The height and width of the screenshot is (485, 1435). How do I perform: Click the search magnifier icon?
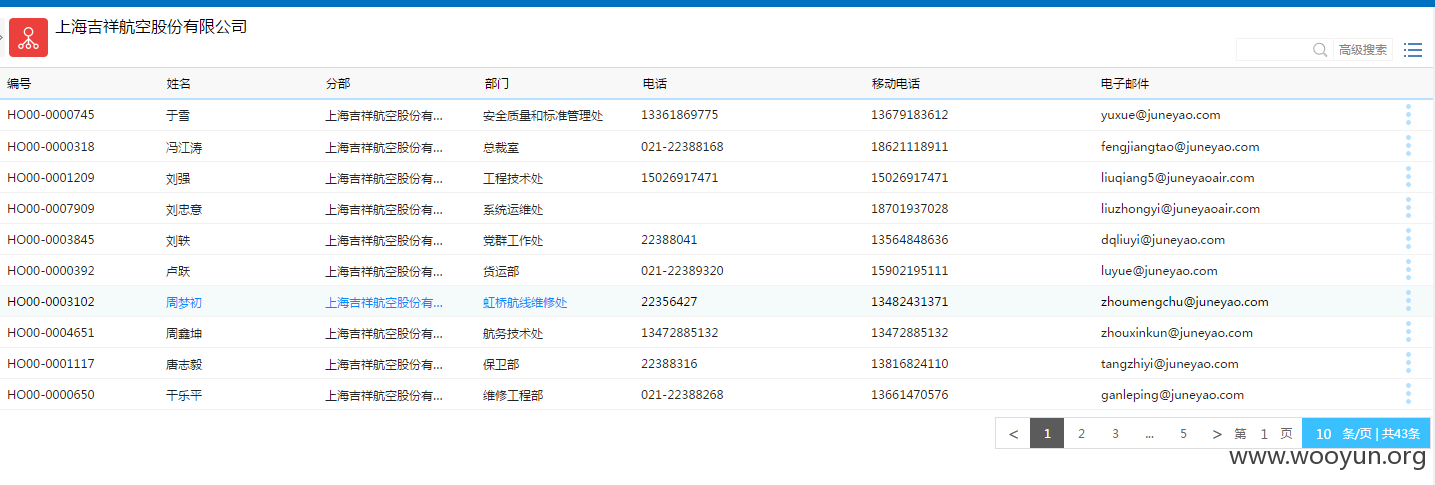tap(1320, 50)
